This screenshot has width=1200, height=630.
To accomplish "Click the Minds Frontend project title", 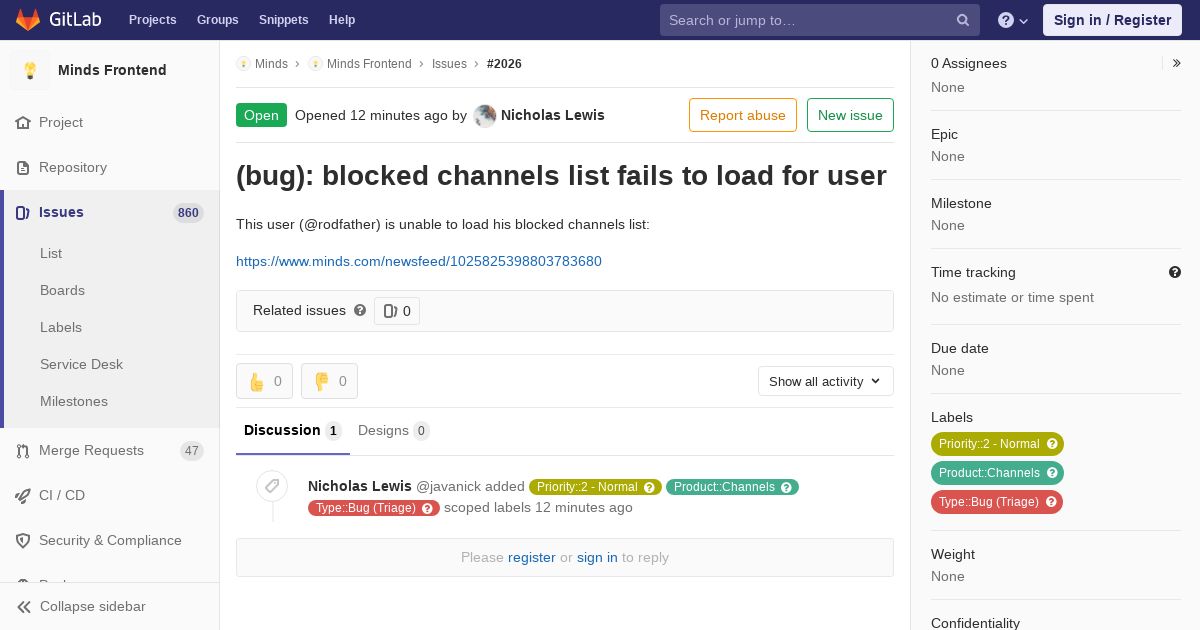I will tap(112, 70).
